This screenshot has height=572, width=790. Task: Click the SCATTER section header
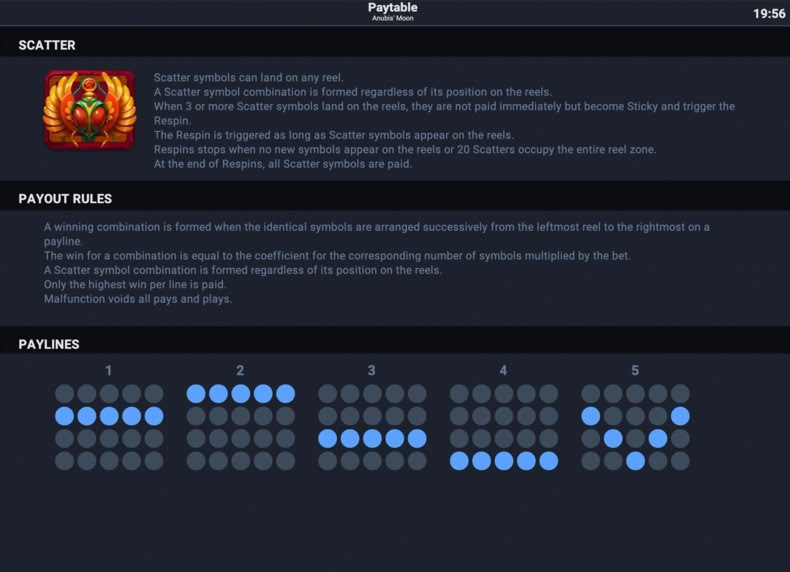[x=47, y=45]
